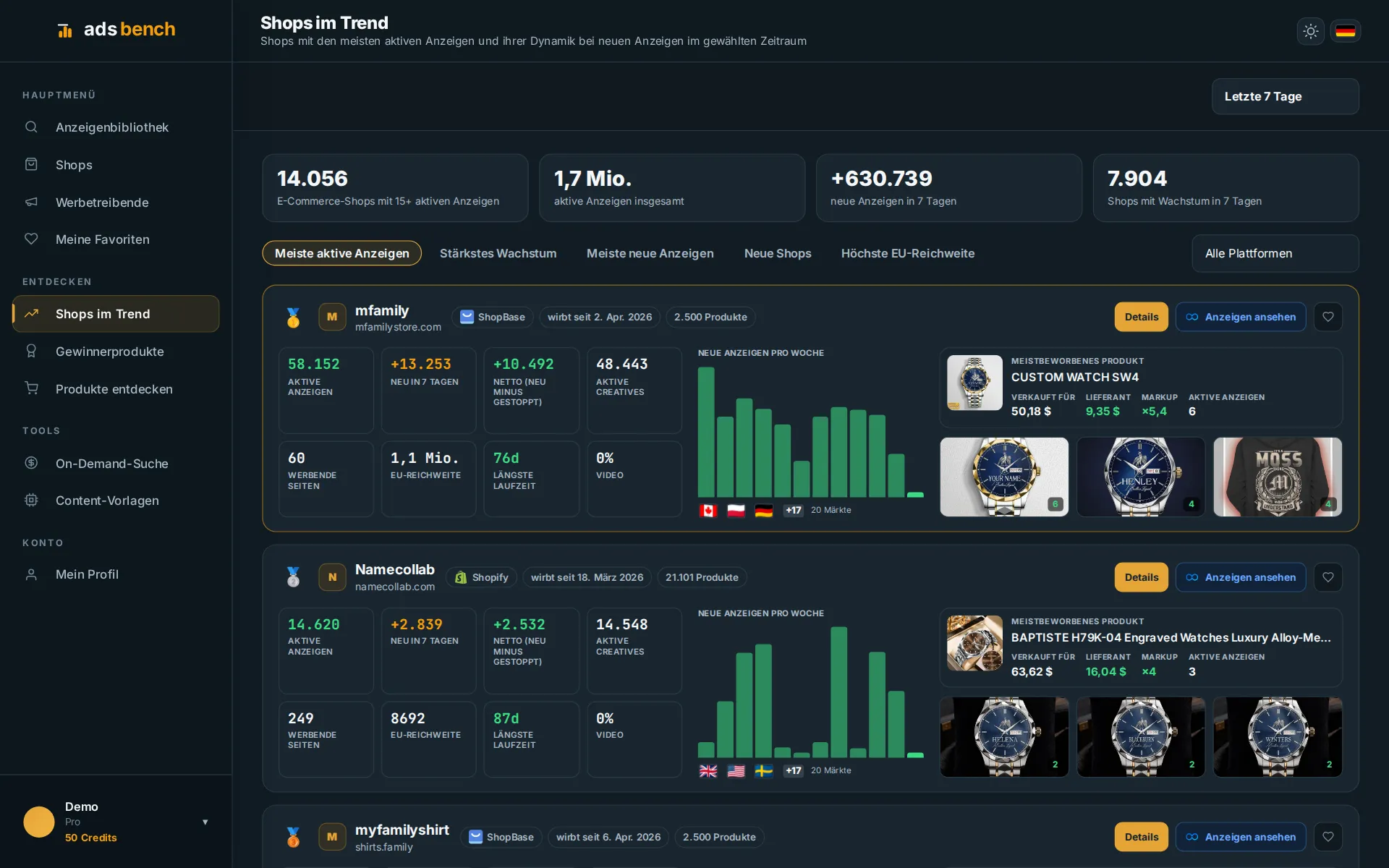Open Produkte entdecken cart item
This screenshot has height=868, width=1389.
point(116,389)
